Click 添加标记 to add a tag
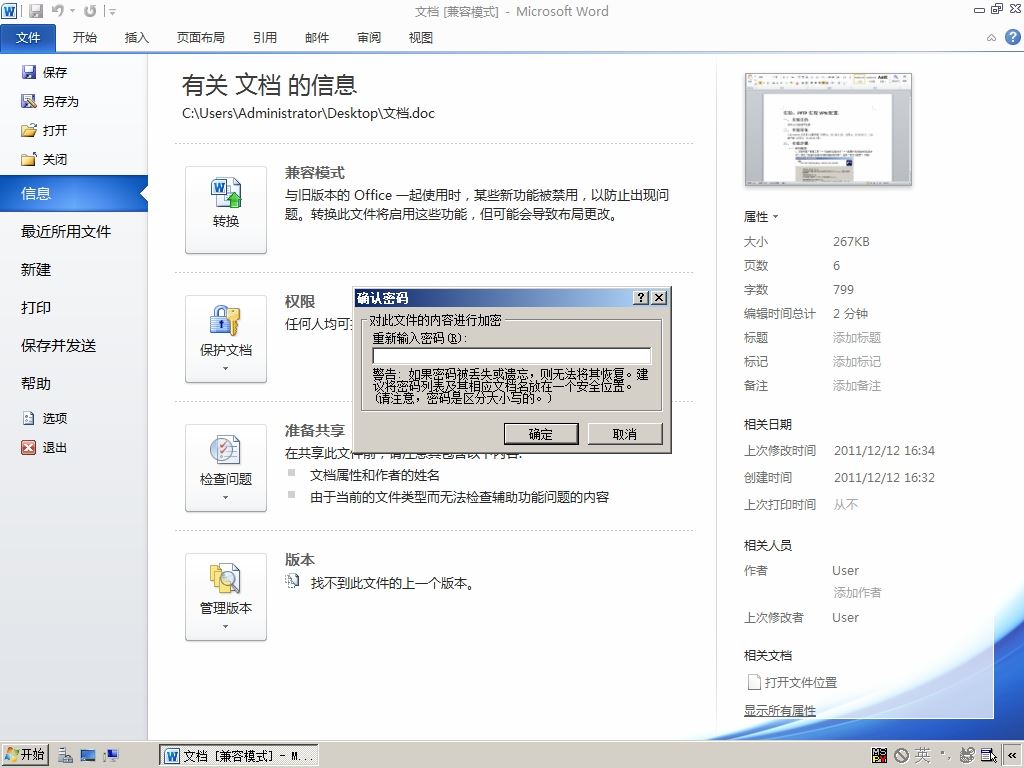 click(x=857, y=362)
